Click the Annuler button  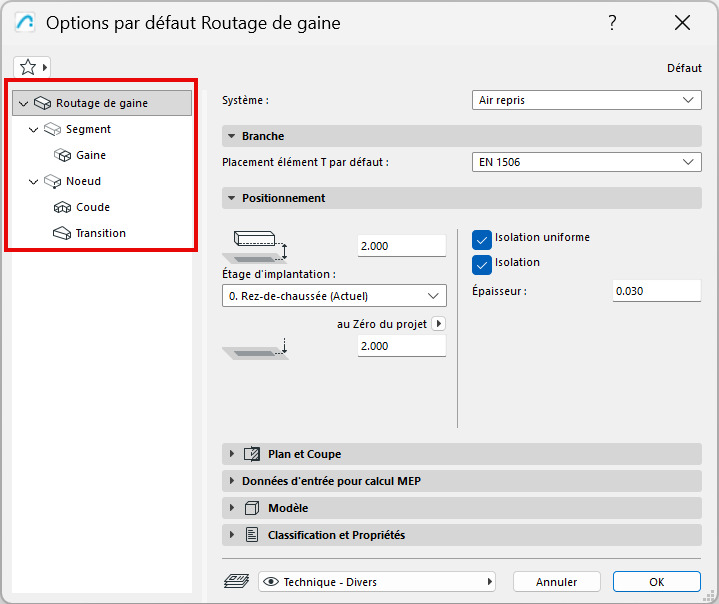pyautogui.click(x=556, y=581)
